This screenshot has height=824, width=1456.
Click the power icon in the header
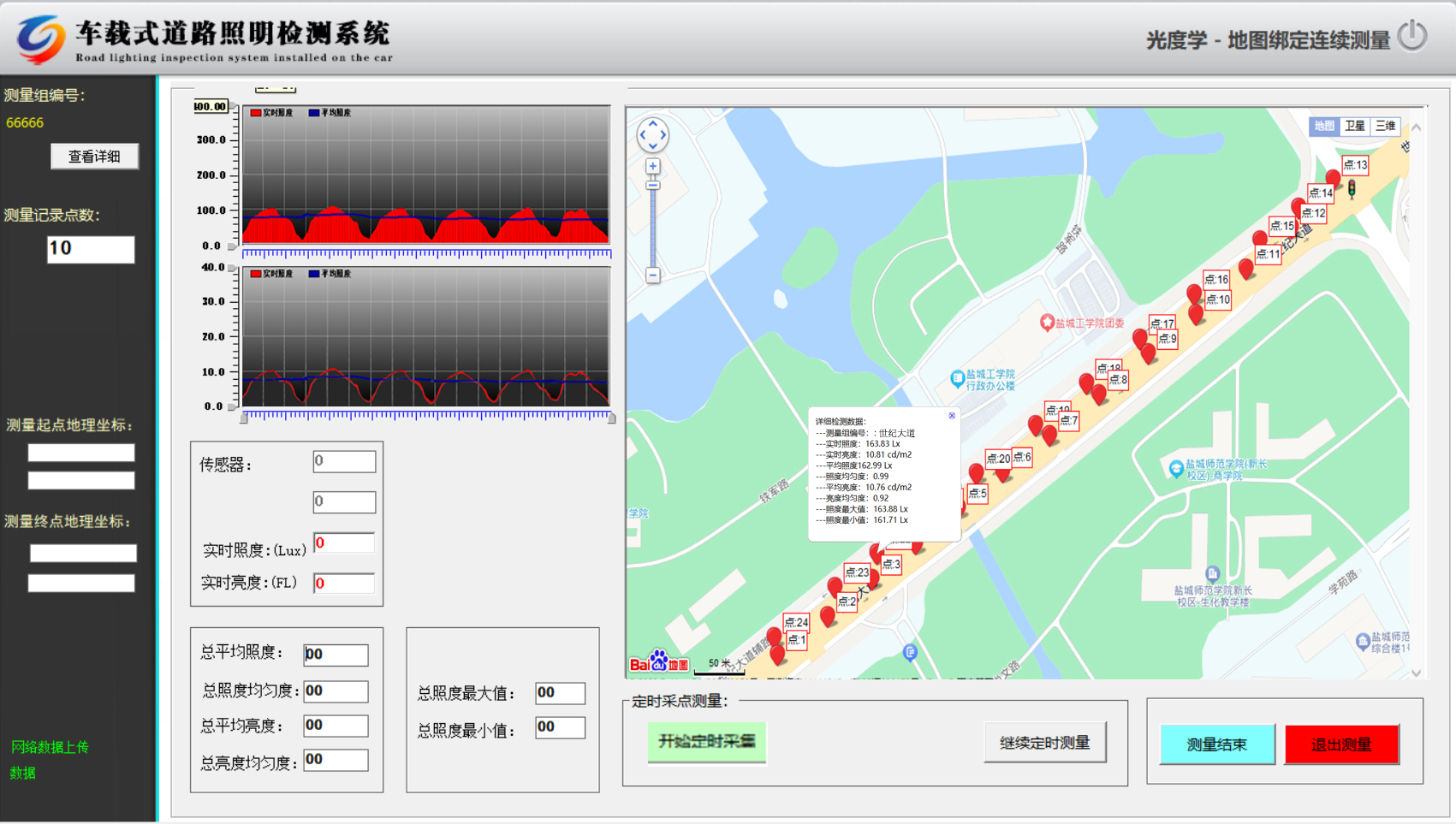click(1412, 37)
